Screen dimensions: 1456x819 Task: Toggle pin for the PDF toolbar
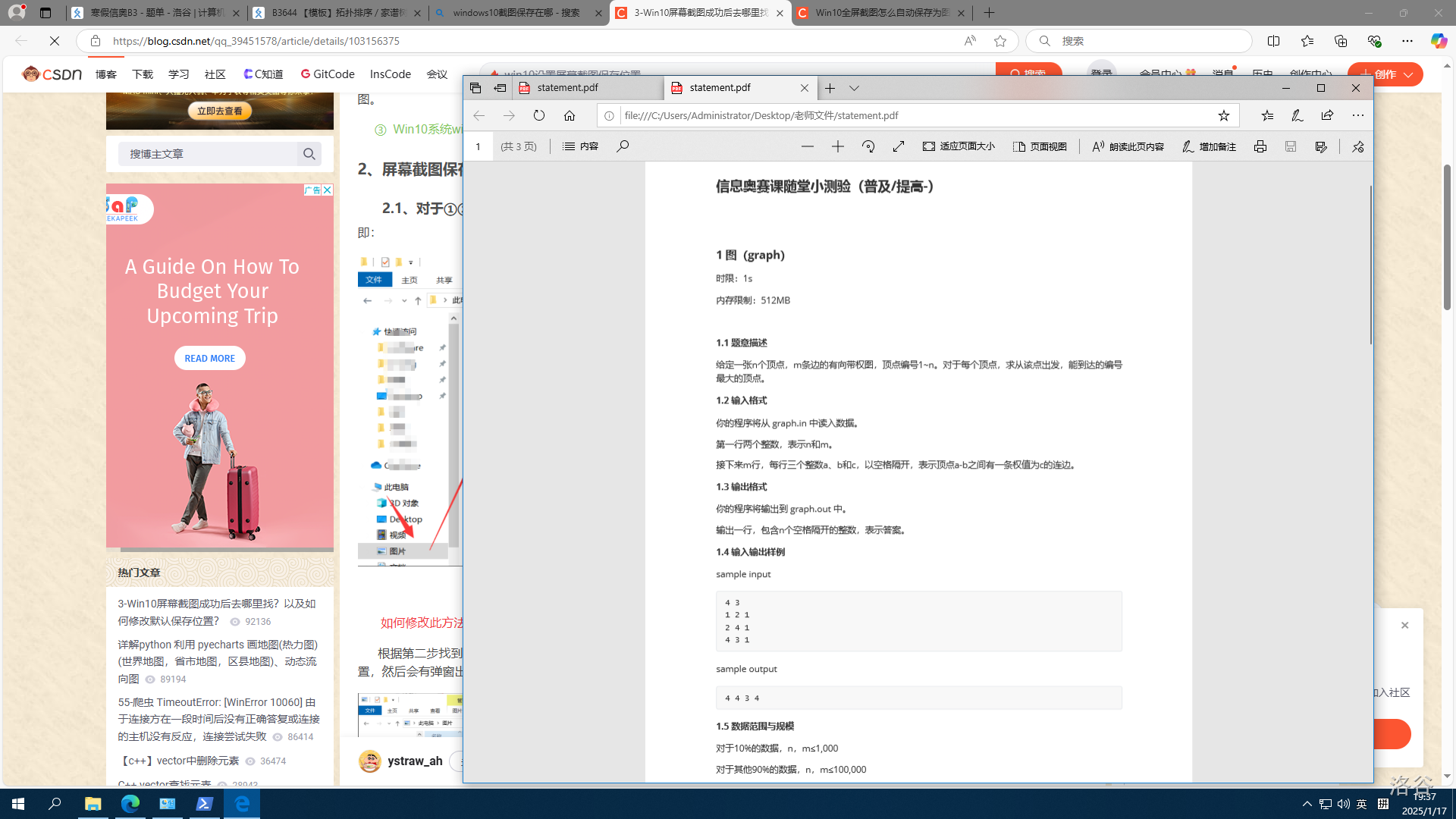coord(1357,146)
